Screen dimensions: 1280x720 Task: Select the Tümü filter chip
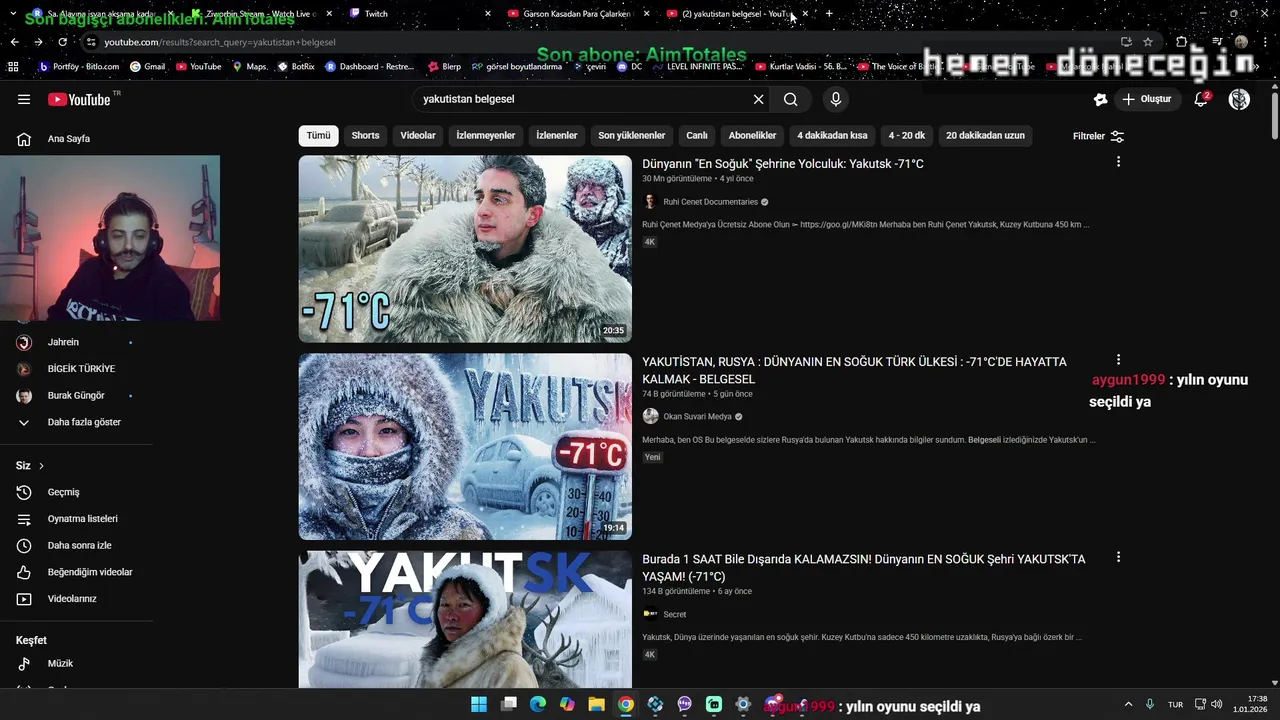(x=318, y=135)
